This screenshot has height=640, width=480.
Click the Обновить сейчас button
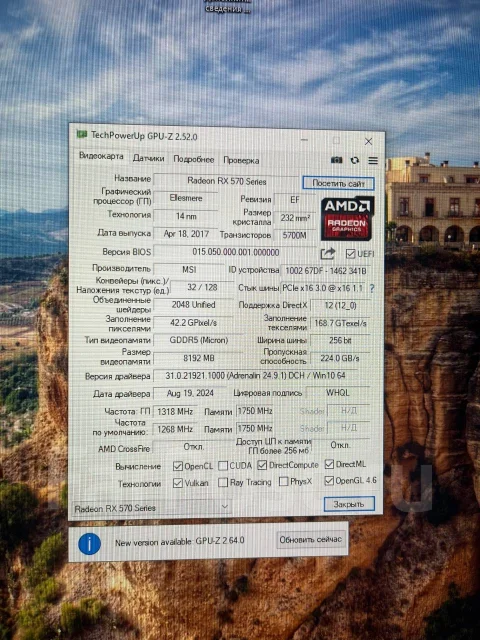pyautogui.click(x=310, y=540)
